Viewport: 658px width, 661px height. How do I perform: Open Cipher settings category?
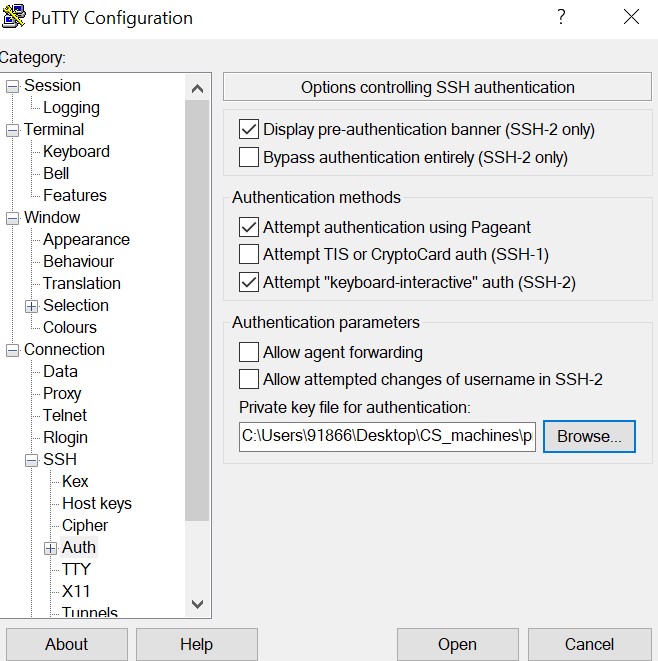85,526
